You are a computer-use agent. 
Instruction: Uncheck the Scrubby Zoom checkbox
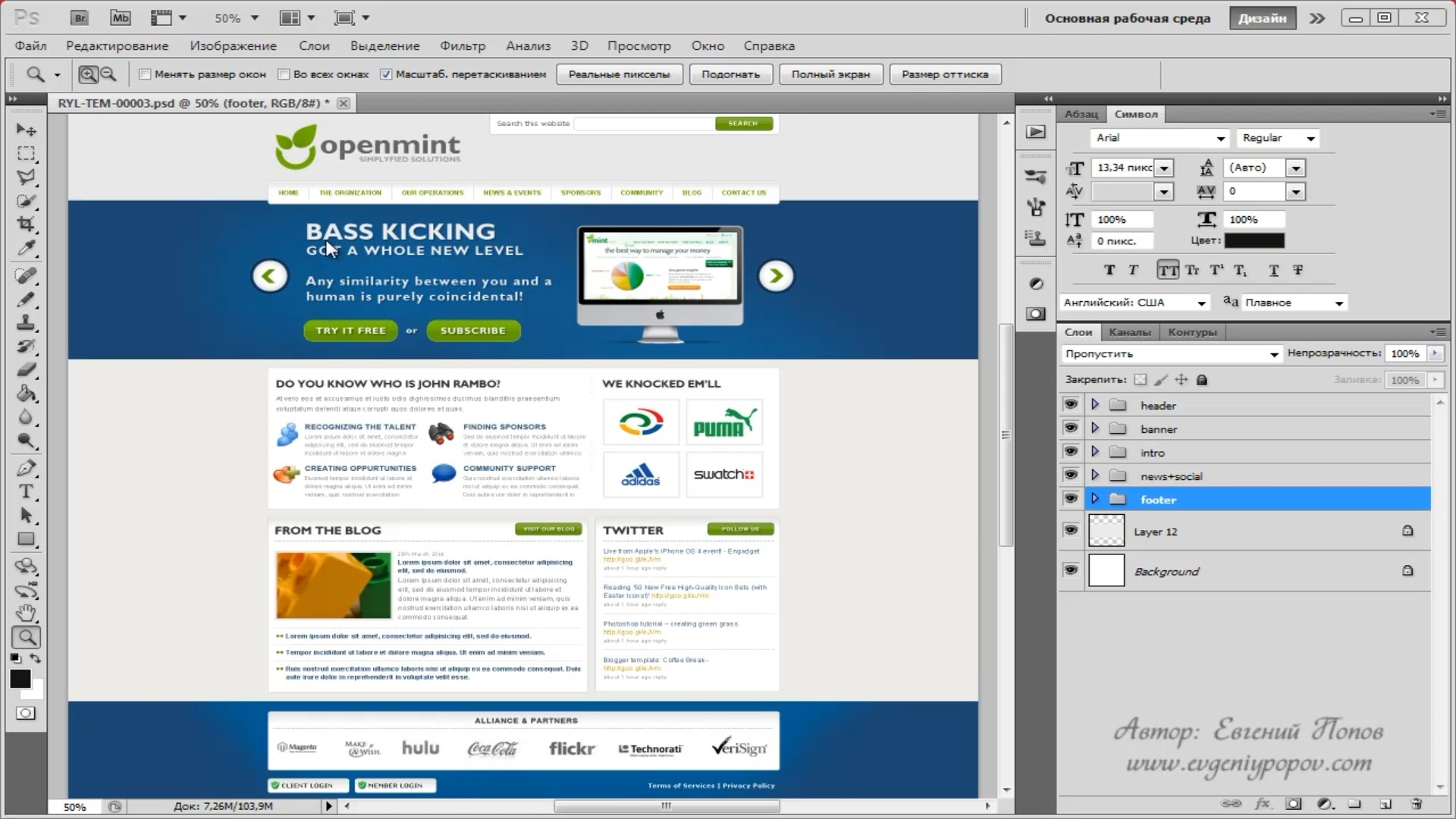tap(386, 74)
